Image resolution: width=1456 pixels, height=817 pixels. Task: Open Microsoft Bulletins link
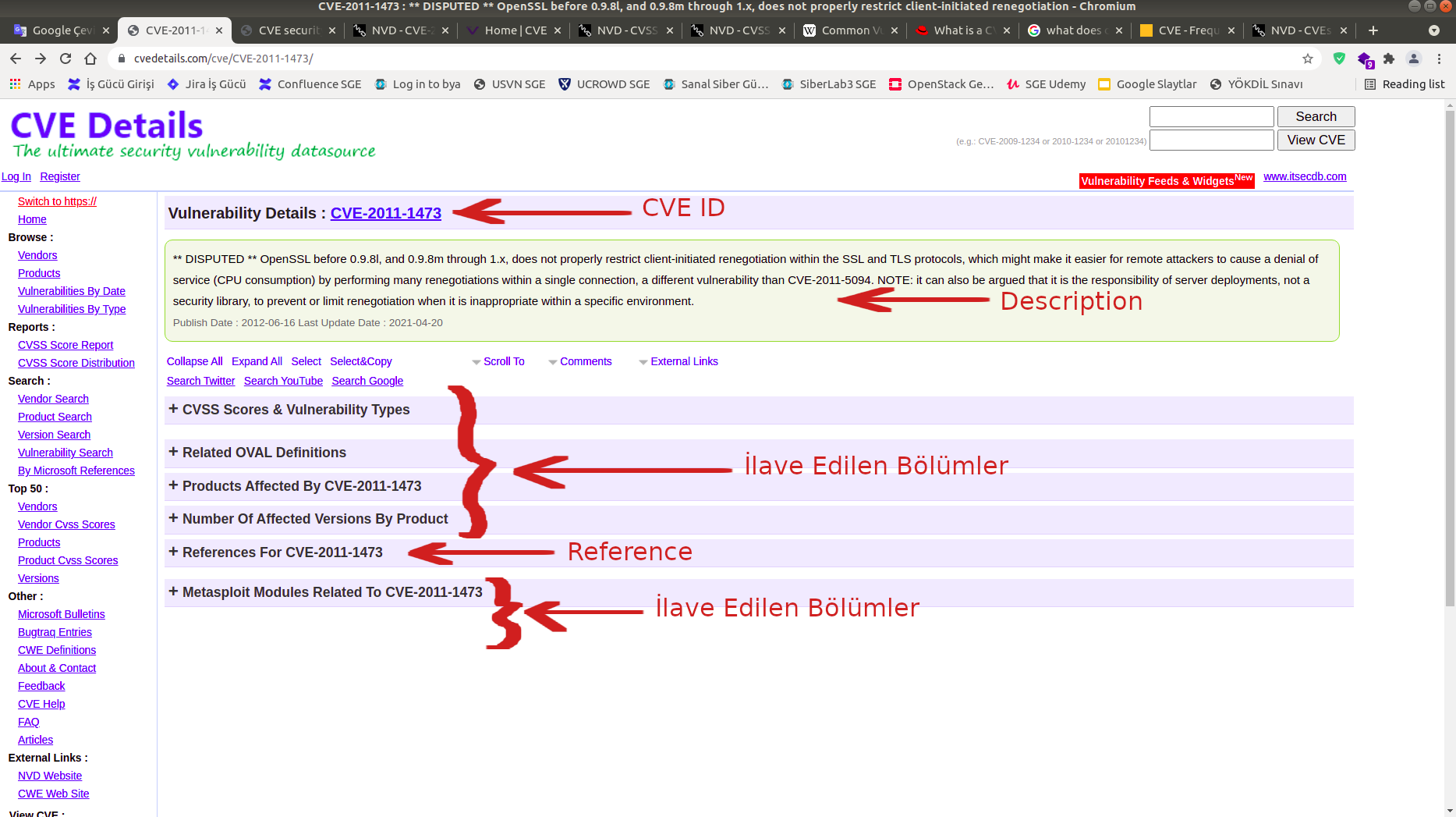[61, 614]
